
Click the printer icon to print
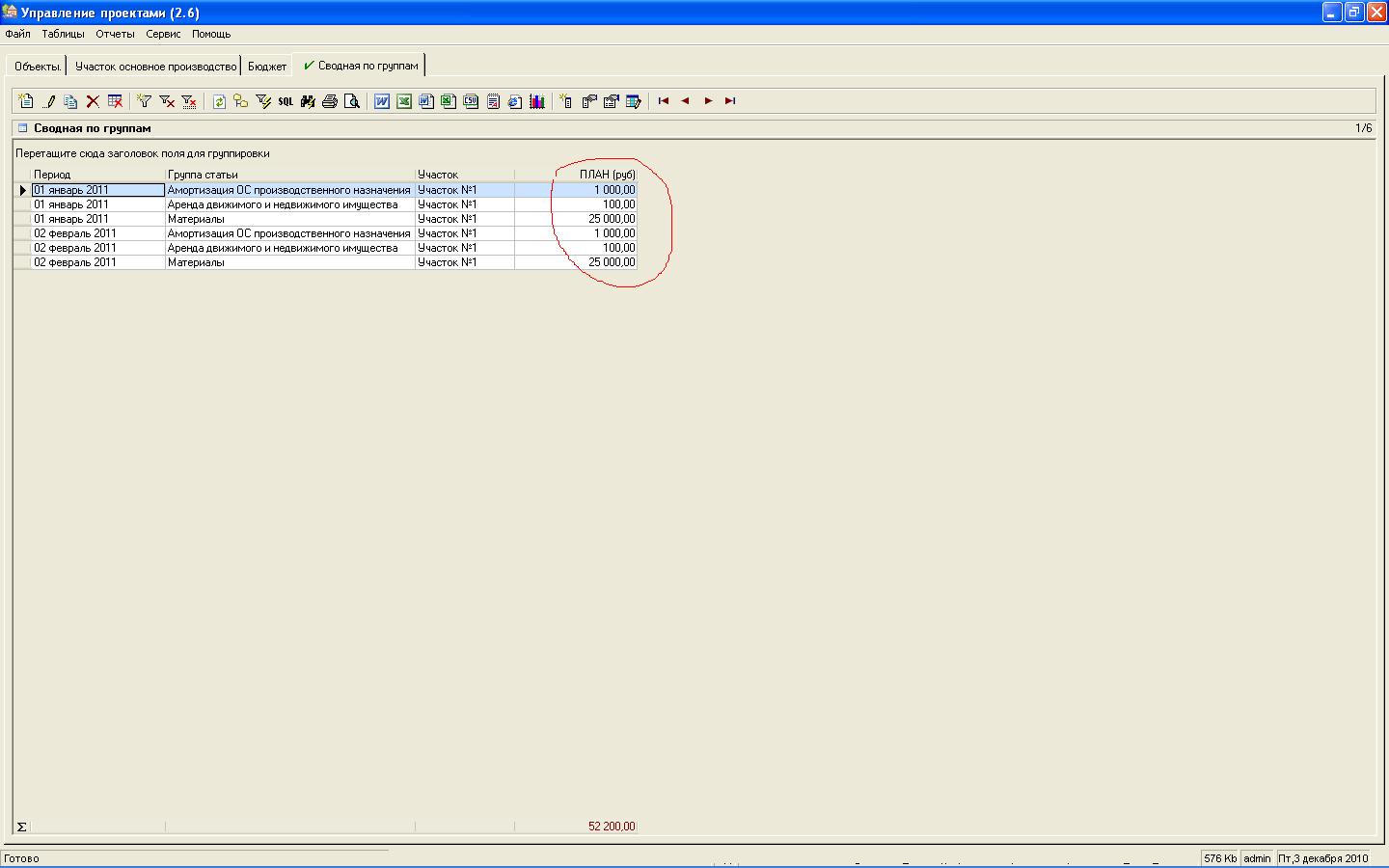[x=330, y=101]
